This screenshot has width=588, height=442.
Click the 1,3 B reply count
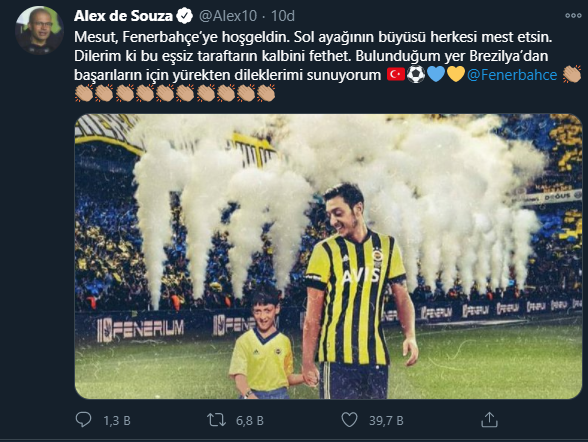coord(117,421)
